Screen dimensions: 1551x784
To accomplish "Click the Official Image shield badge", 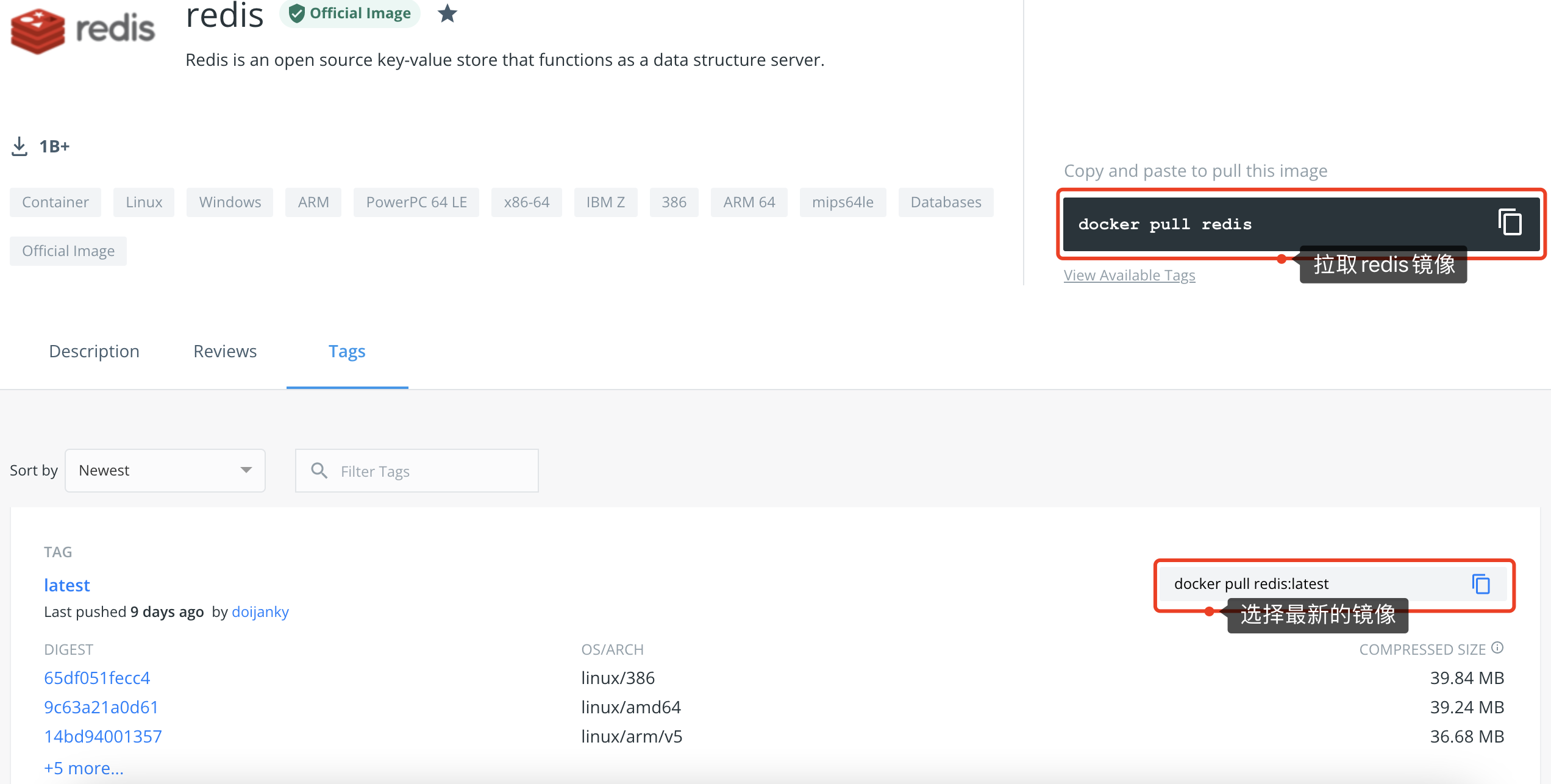I will 350,13.
